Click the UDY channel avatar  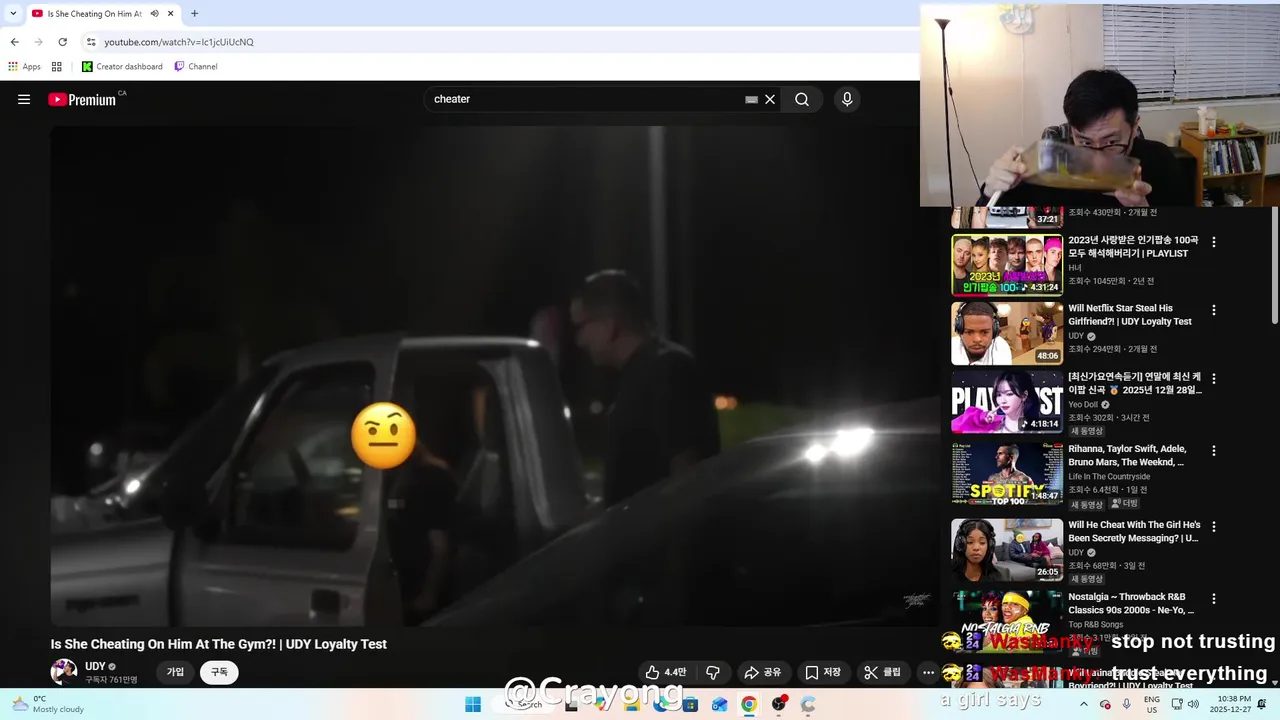(64, 672)
